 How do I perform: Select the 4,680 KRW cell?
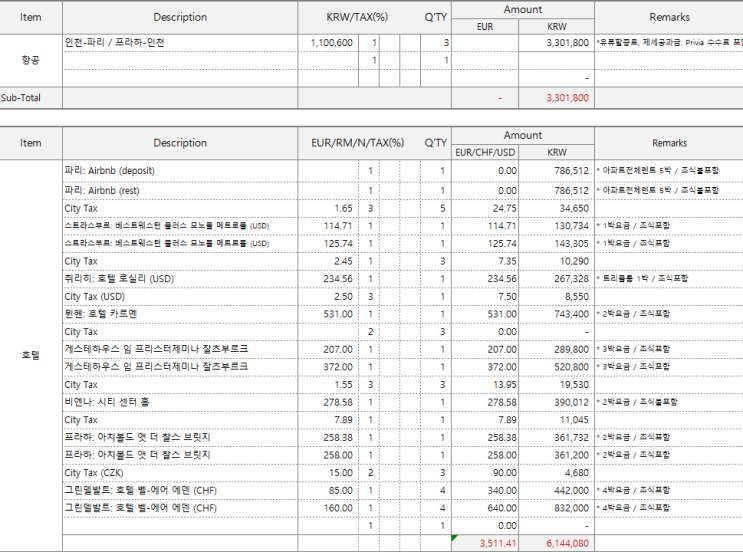point(556,473)
